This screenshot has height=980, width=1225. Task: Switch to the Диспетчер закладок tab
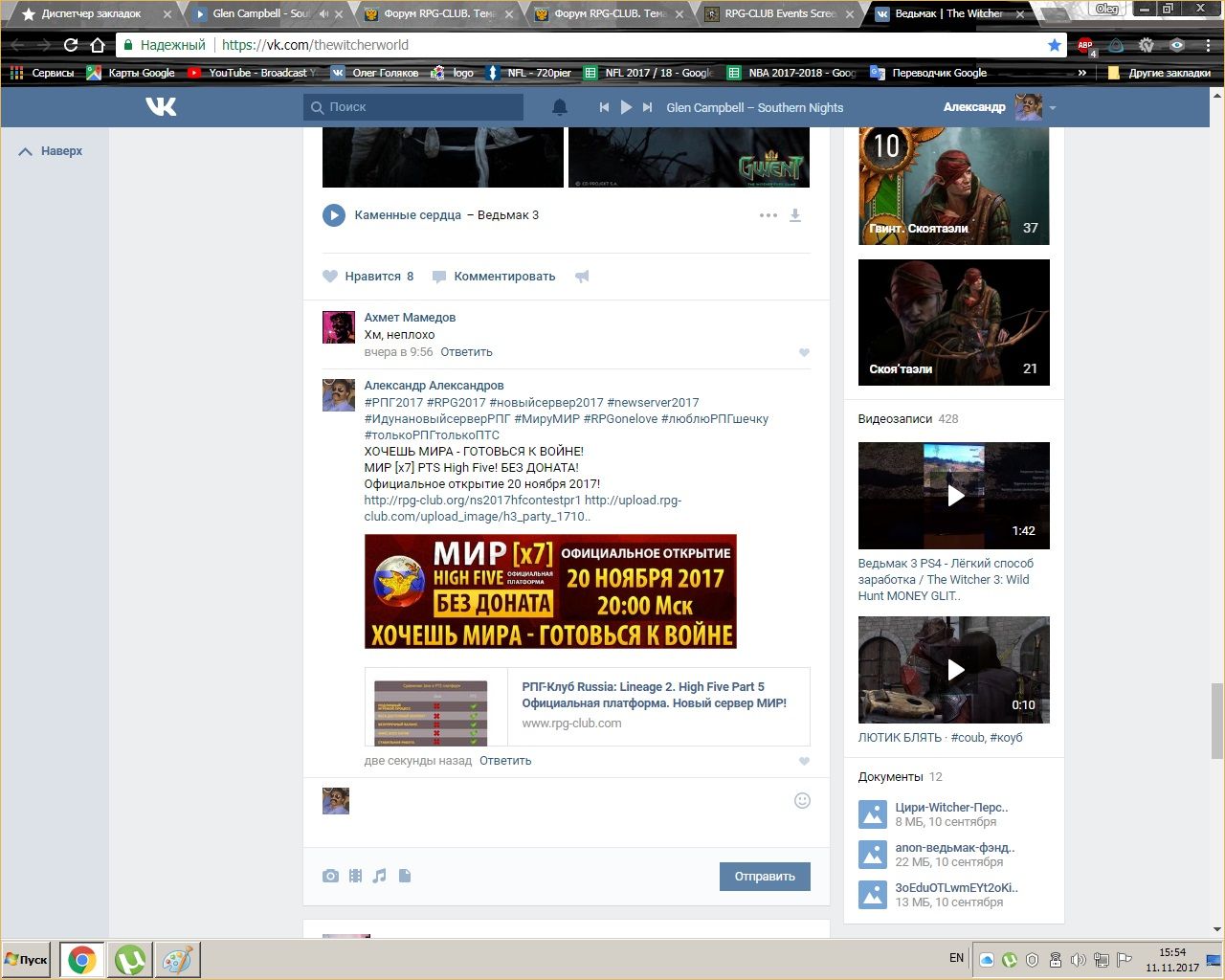point(91,14)
